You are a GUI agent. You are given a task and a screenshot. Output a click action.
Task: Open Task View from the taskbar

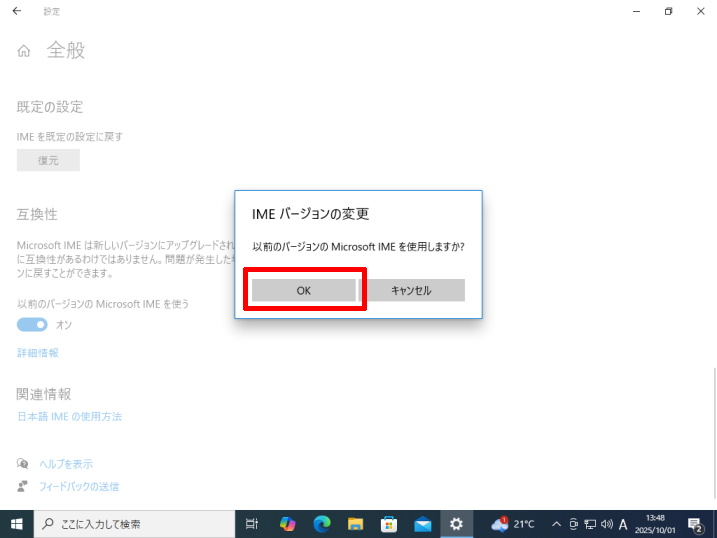point(253,523)
